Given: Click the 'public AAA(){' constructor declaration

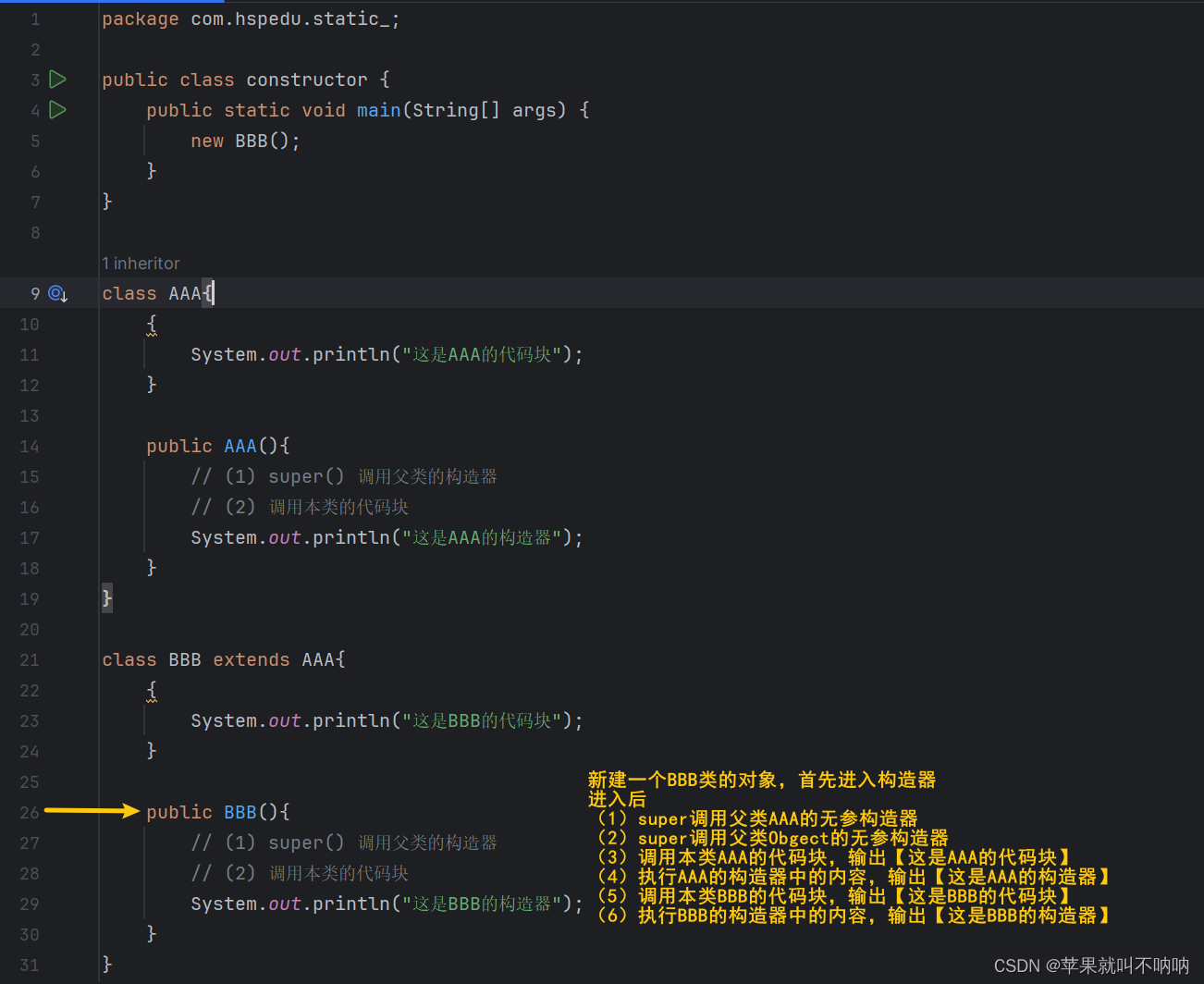Looking at the screenshot, I should point(218,446).
